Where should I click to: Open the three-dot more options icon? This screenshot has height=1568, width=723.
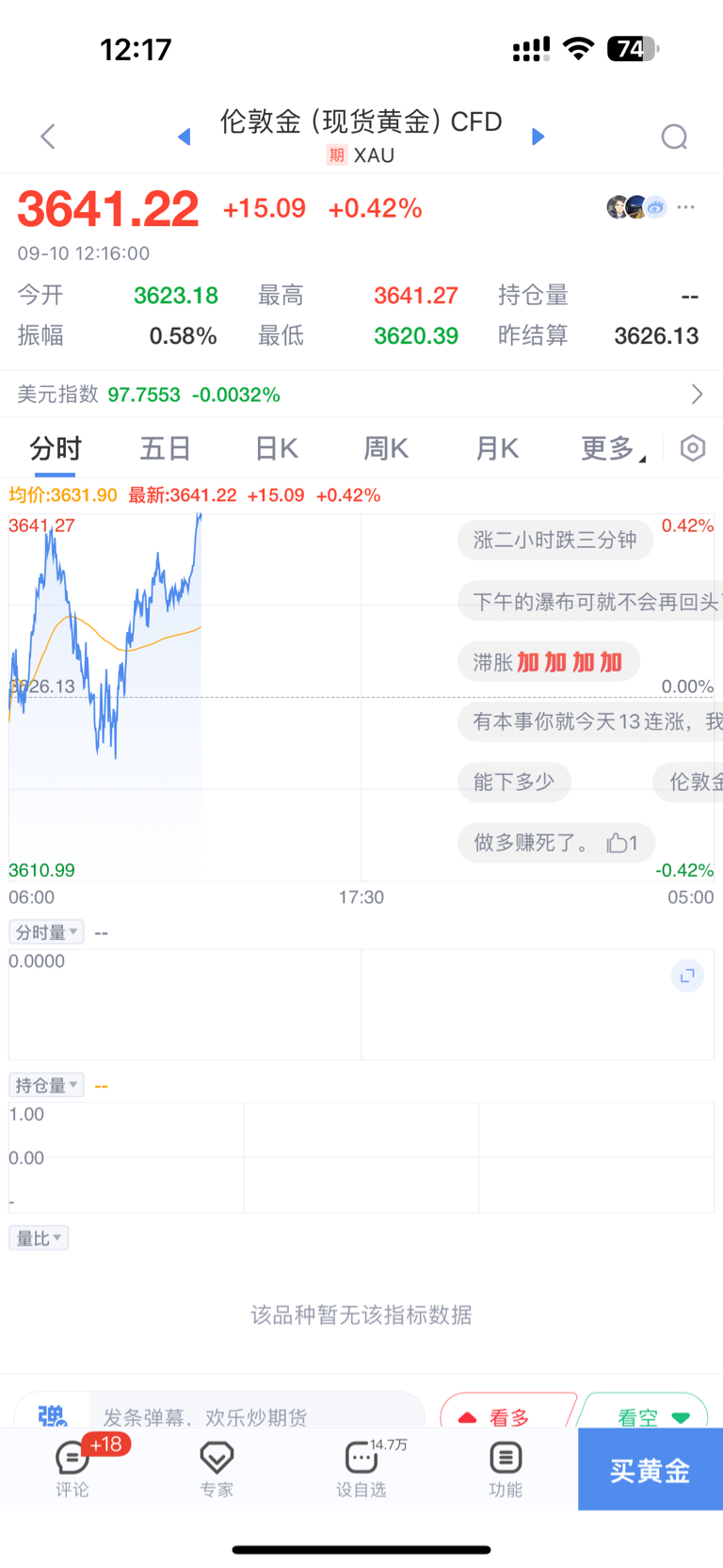(x=686, y=207)
